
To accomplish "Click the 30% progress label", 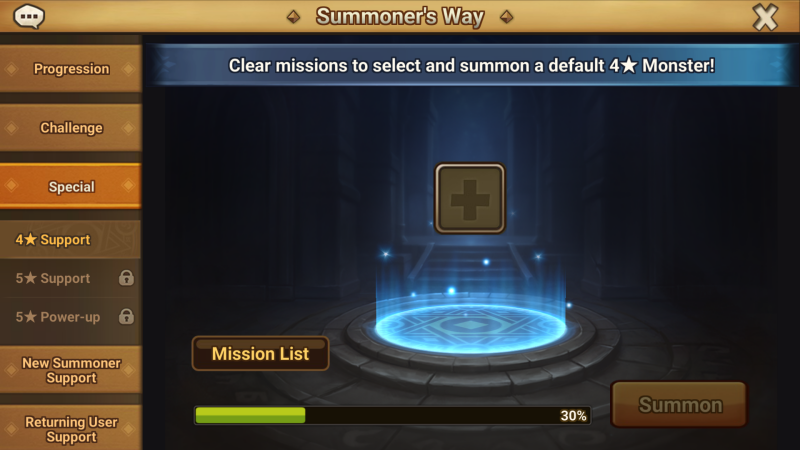I will pyautogui.click(x=573, y=416).
